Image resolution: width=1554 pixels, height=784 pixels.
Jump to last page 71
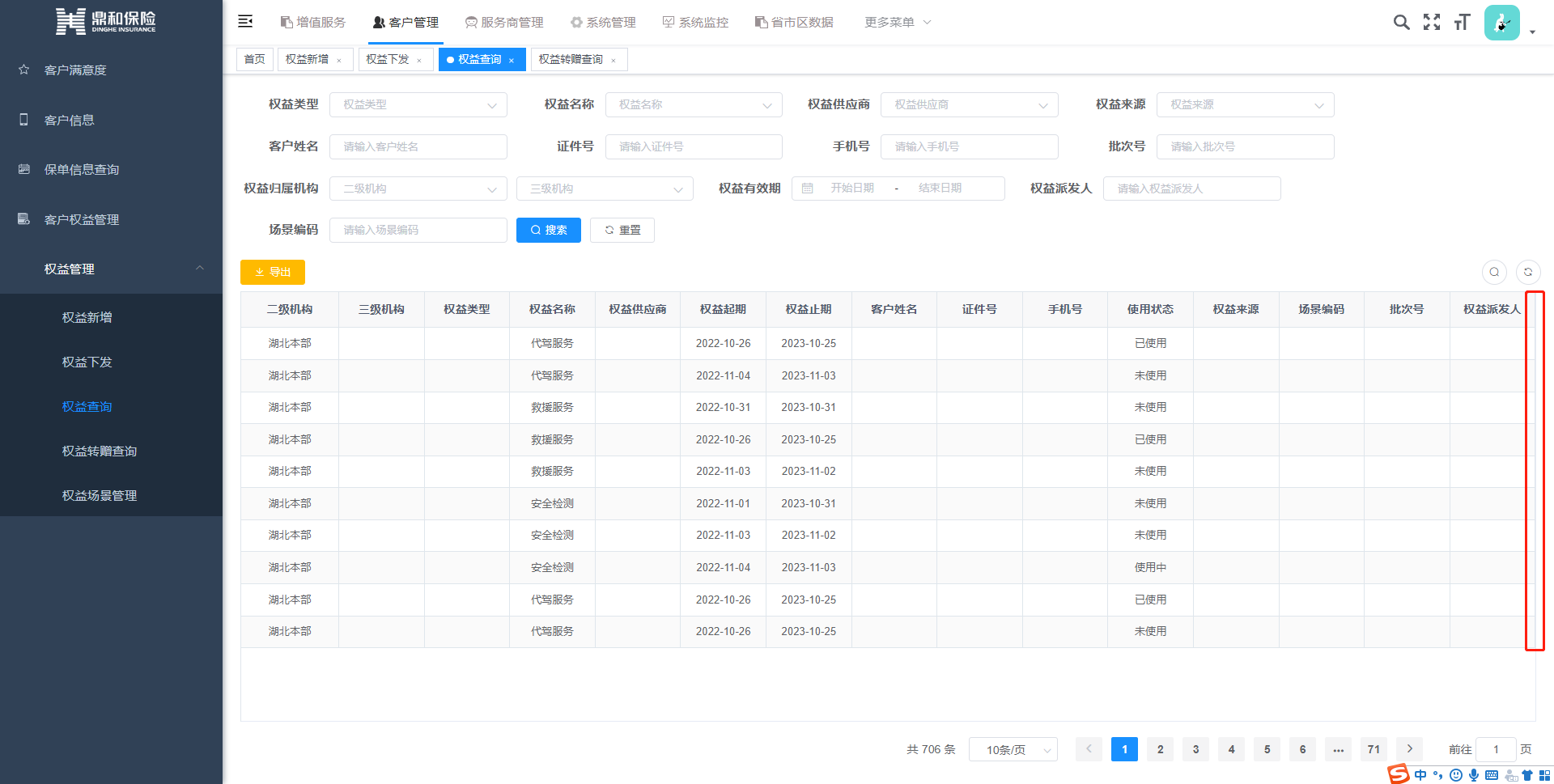point(1374,749)
